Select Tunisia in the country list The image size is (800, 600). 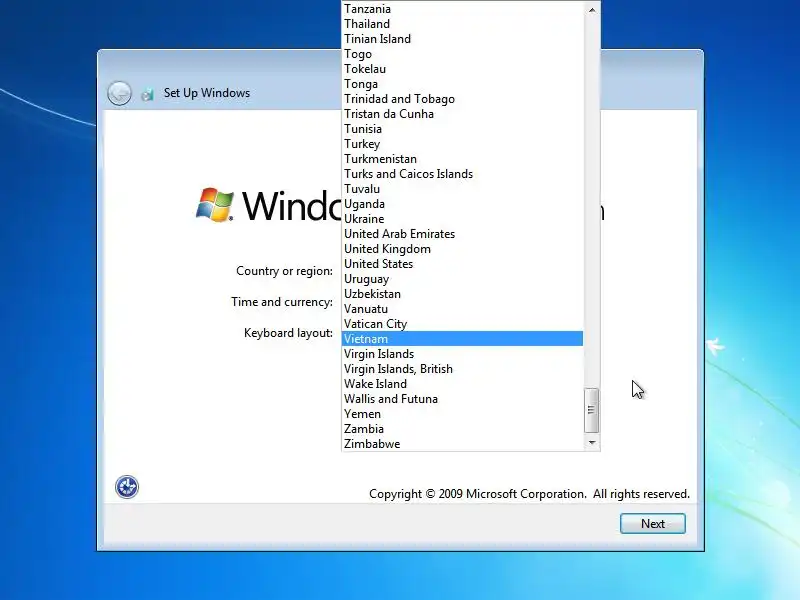click(x=462, y=129)
